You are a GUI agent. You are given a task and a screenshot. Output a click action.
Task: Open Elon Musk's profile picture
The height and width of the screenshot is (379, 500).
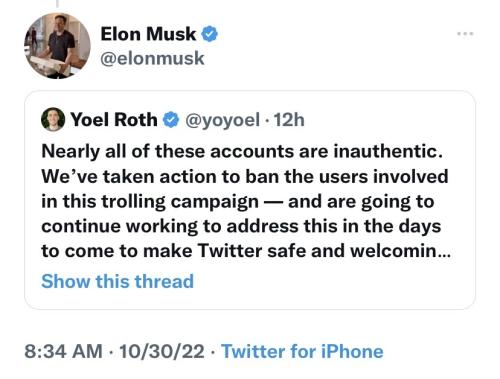(57, 46)
